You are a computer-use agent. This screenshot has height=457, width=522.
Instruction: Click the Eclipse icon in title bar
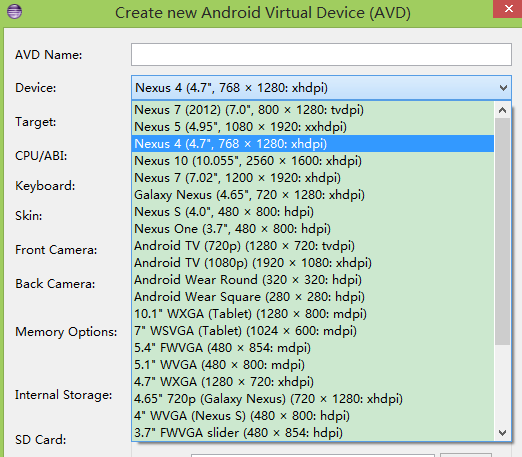click(x=14, y=11)
